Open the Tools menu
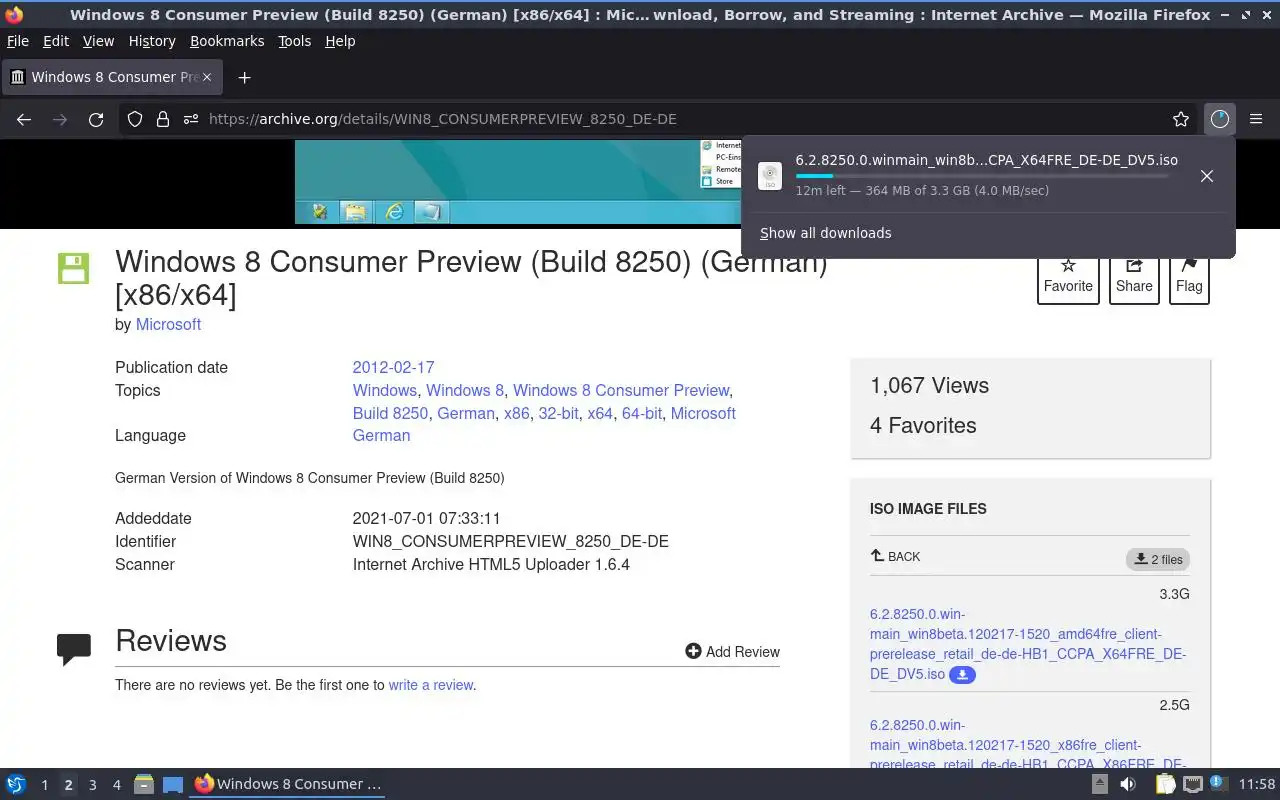 (x=294, y=41)
